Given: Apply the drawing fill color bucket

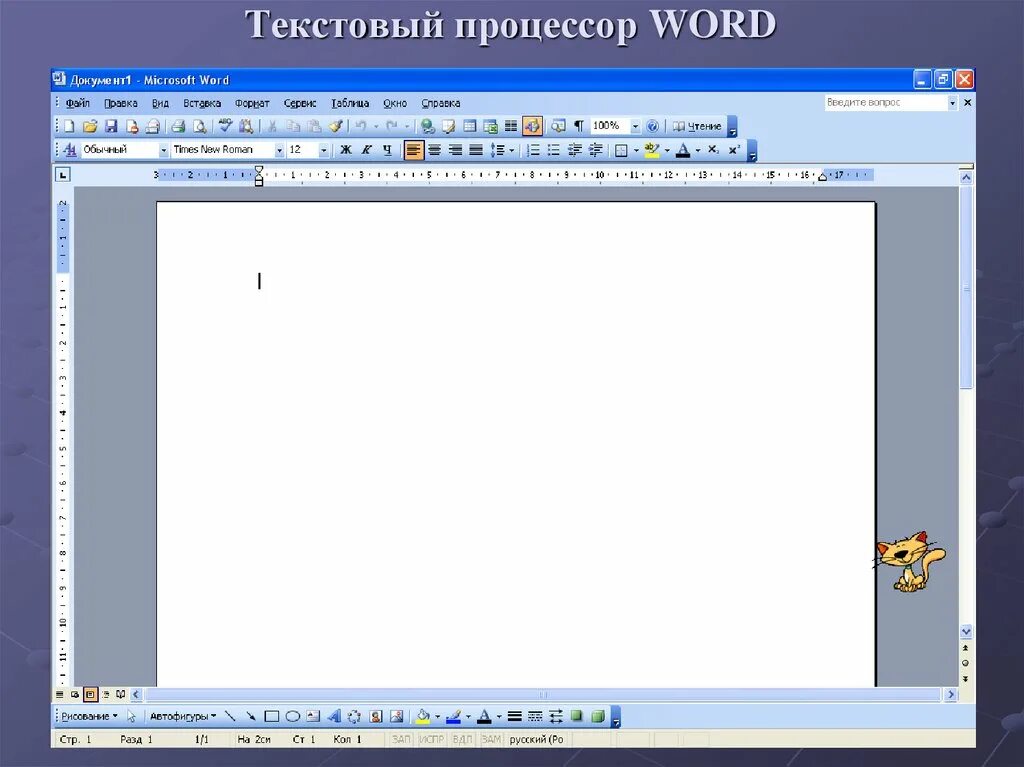Looking at the screenshot, I should pos(423,717).
